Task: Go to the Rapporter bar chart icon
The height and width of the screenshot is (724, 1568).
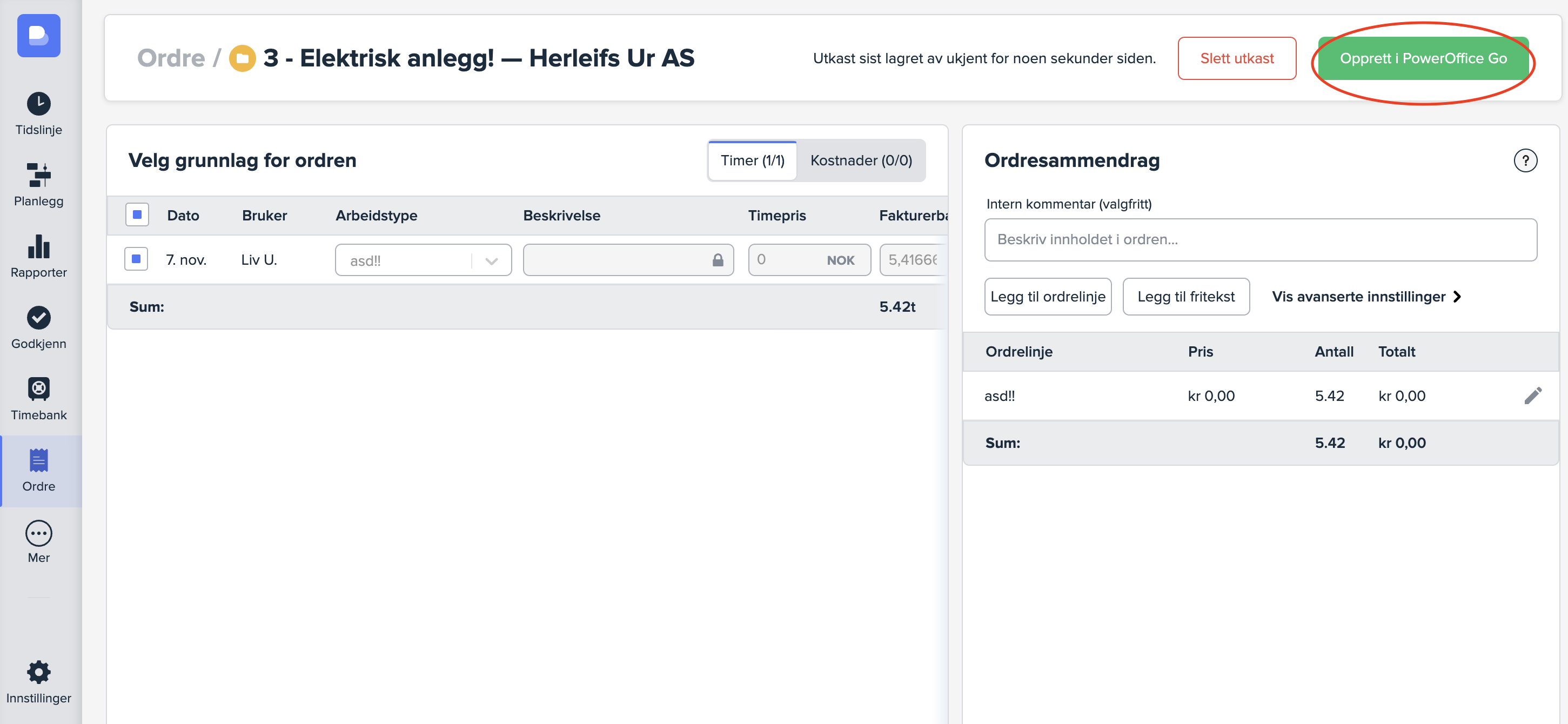Action: click(x=38, y=246)
